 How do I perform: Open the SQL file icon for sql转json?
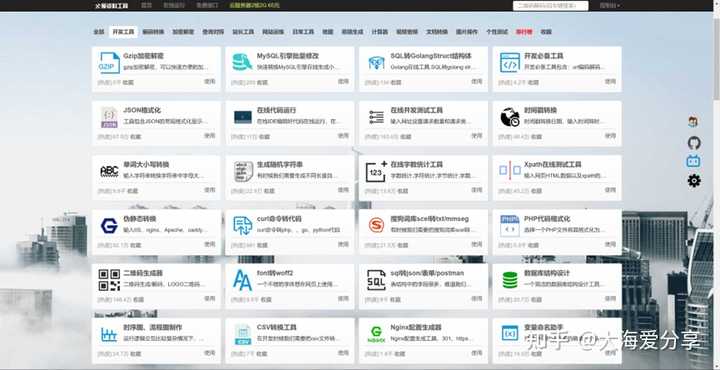pos(377,280)
